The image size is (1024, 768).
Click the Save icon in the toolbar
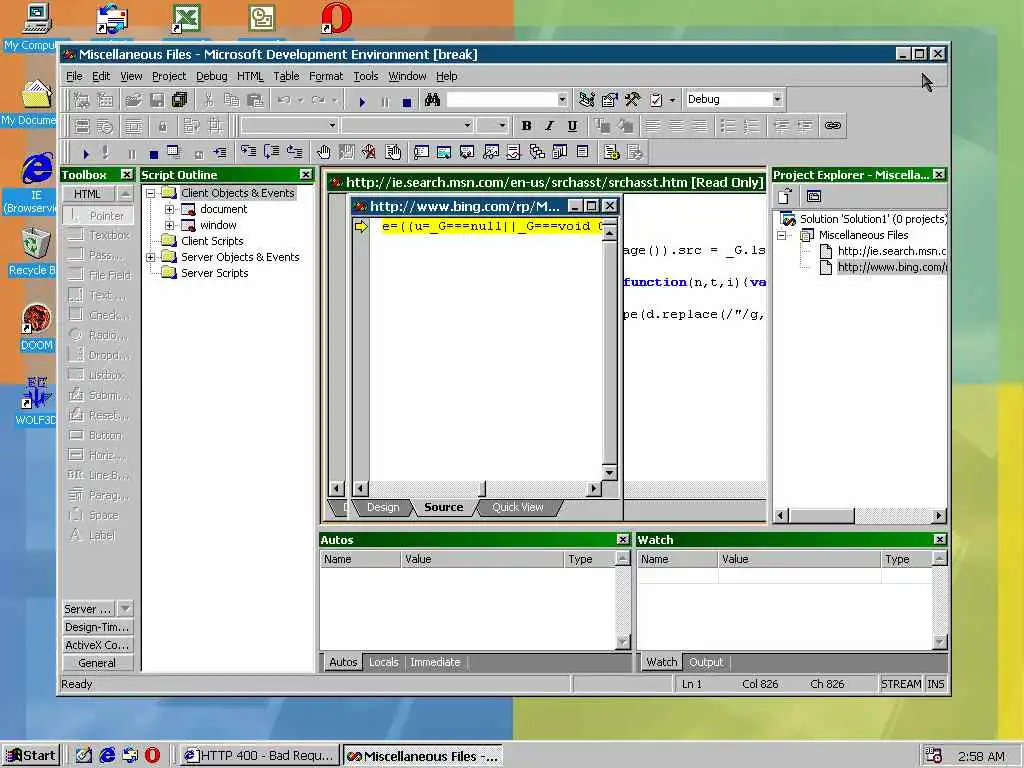pyautogui.click(x=157, y=100)
